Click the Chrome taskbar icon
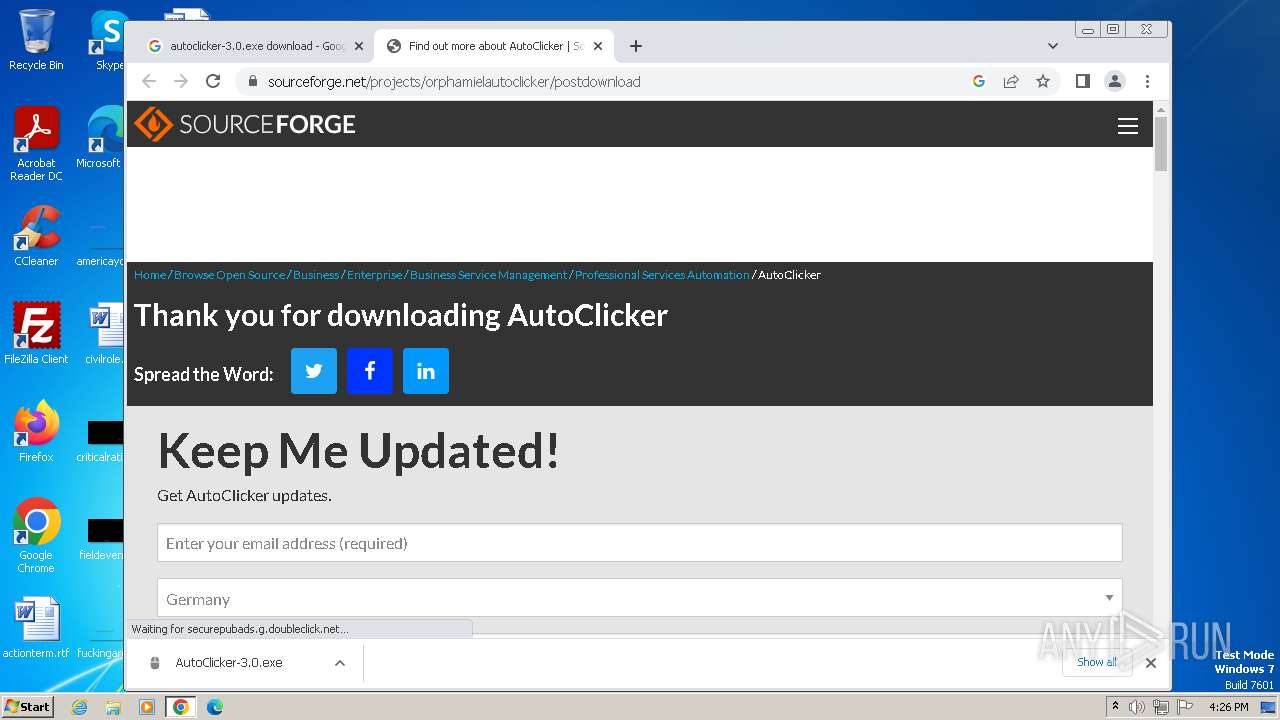 [x=180, y=707]
